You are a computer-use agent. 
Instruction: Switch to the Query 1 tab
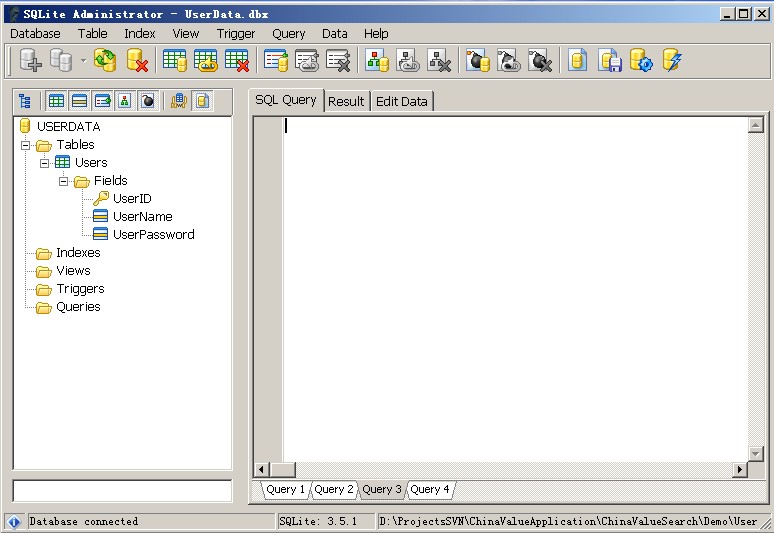[x=285, y=490]
